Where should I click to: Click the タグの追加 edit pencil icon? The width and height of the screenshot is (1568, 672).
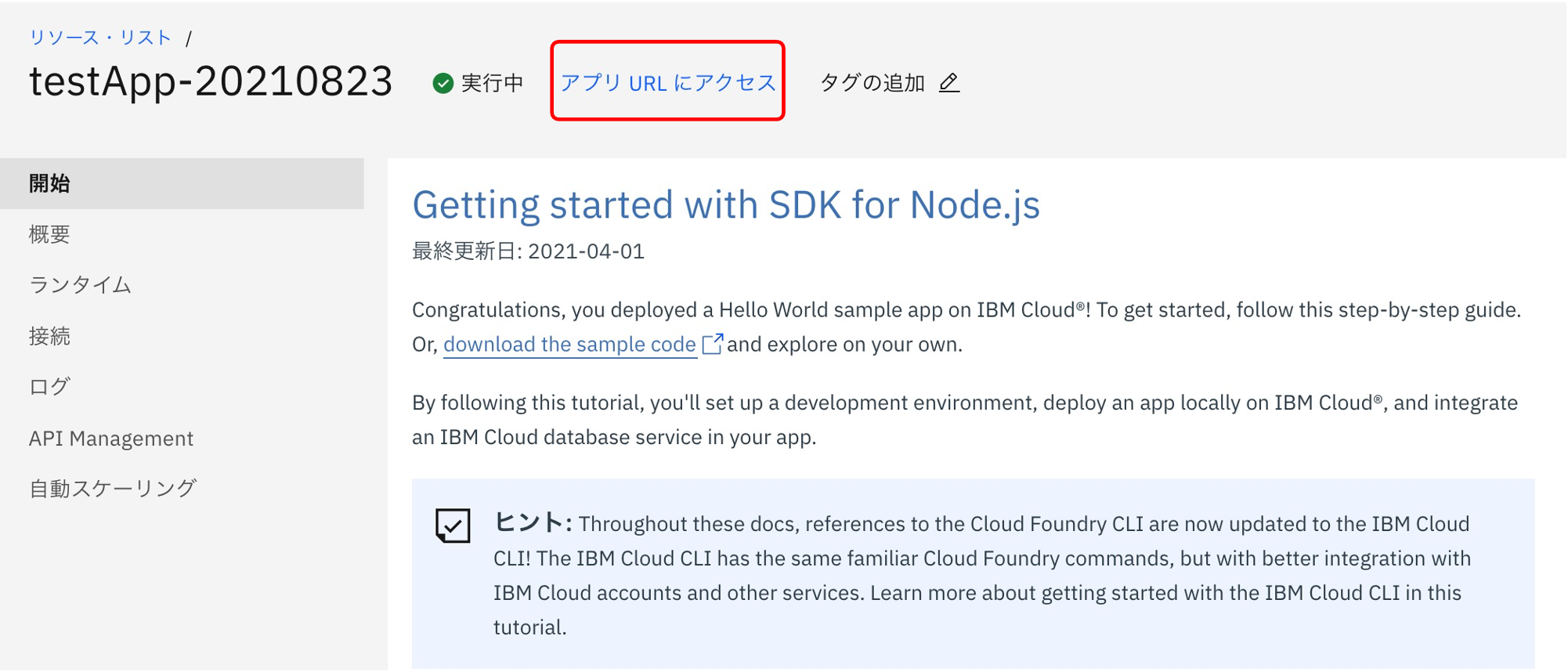tap(949, 82)
